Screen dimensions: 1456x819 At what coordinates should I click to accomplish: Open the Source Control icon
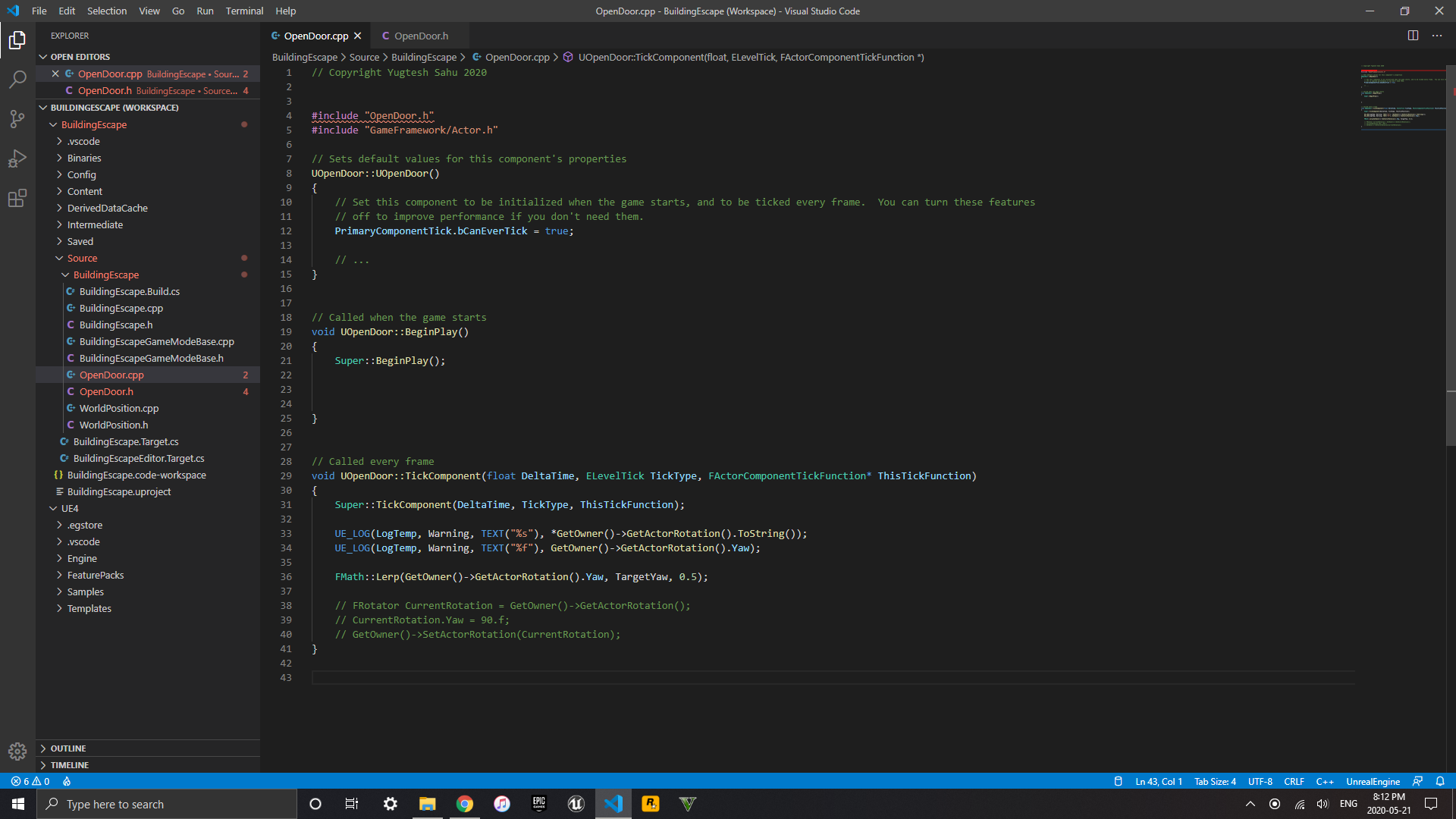coord(17,119)
